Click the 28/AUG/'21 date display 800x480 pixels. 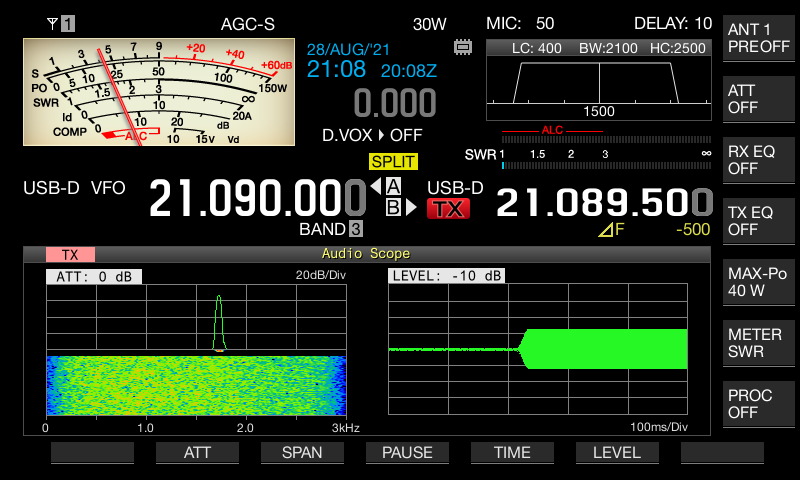pyautogui.click(x=348, y=49)
